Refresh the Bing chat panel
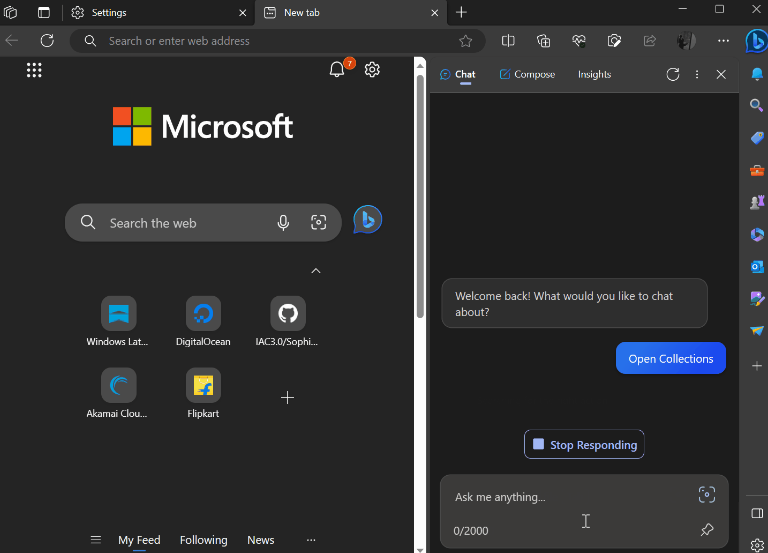Viewport: 768px width, 553px height. point(673,74)
